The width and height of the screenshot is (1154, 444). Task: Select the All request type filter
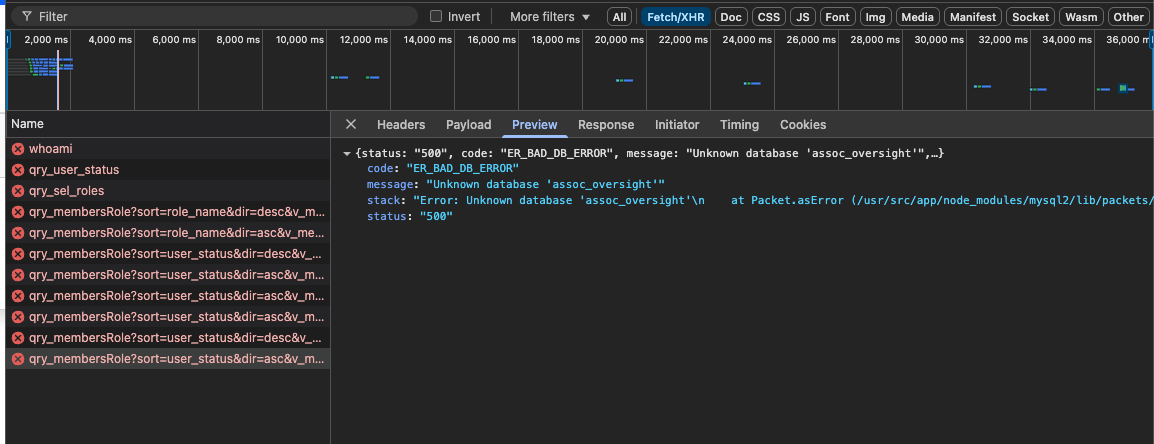[620, 17]
